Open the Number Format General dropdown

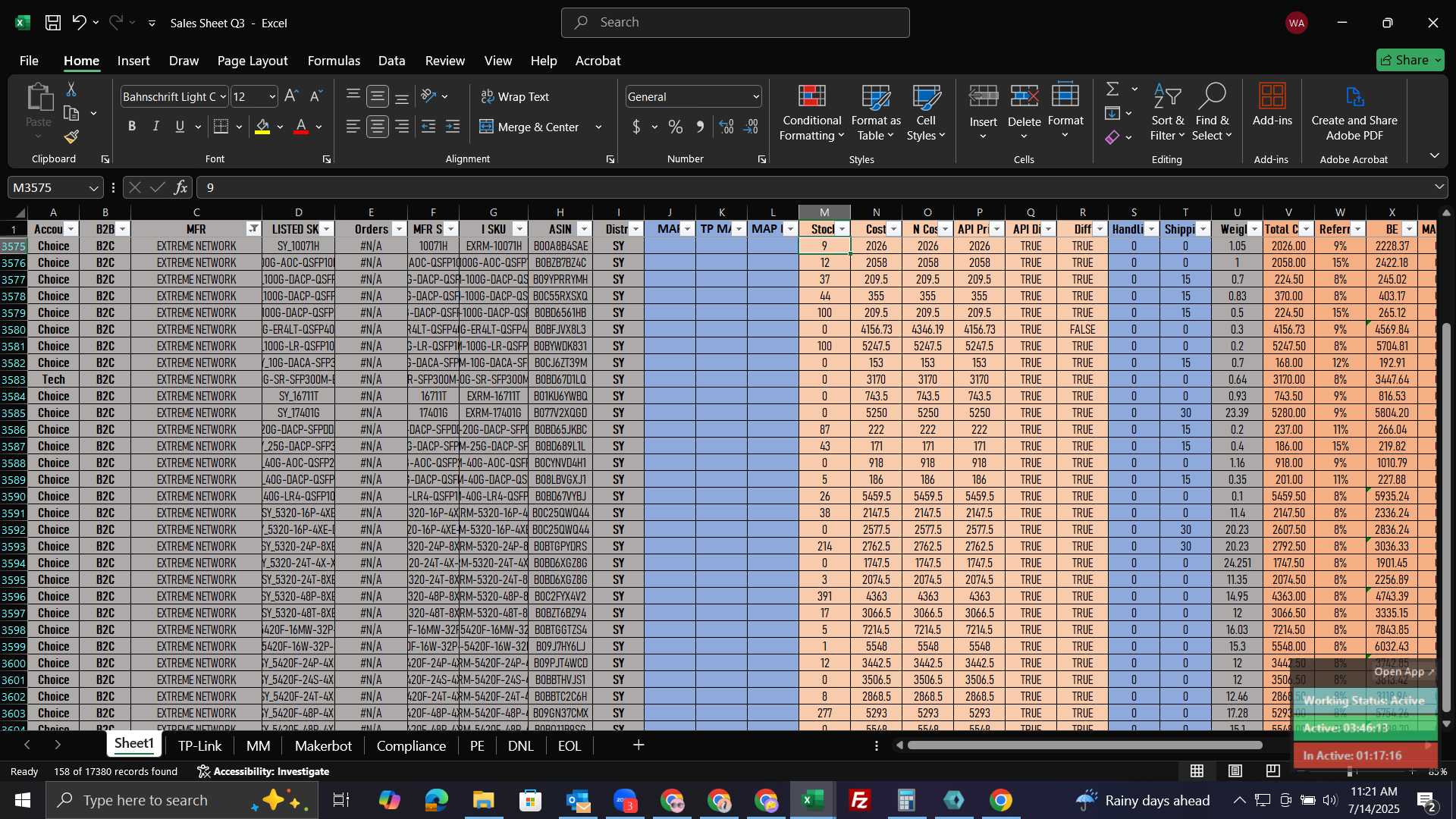pyautogui.click(x=756, y=96)
